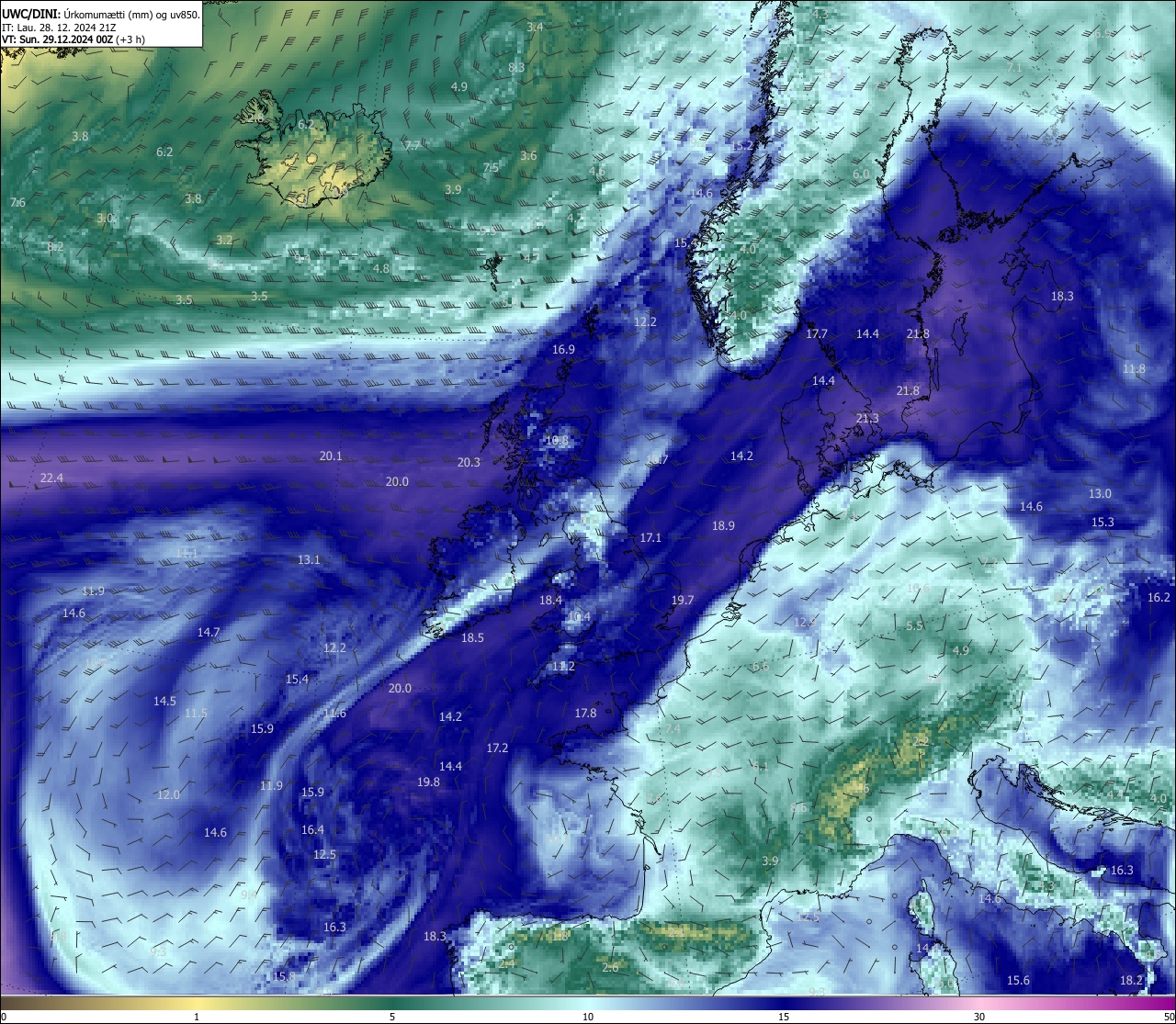Image resolution: width=1176 pixels, height=1024 pixels.
Task: Click the 6.0 value label over Scandinavia
Action: tap(861, 174)
